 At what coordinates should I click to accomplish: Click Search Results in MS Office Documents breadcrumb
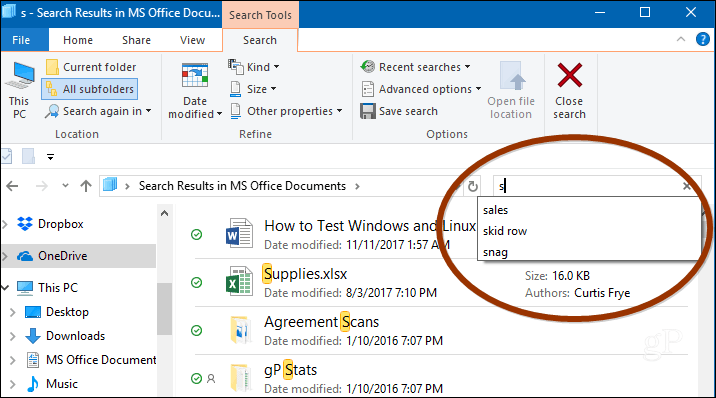[x=242, y=186]
